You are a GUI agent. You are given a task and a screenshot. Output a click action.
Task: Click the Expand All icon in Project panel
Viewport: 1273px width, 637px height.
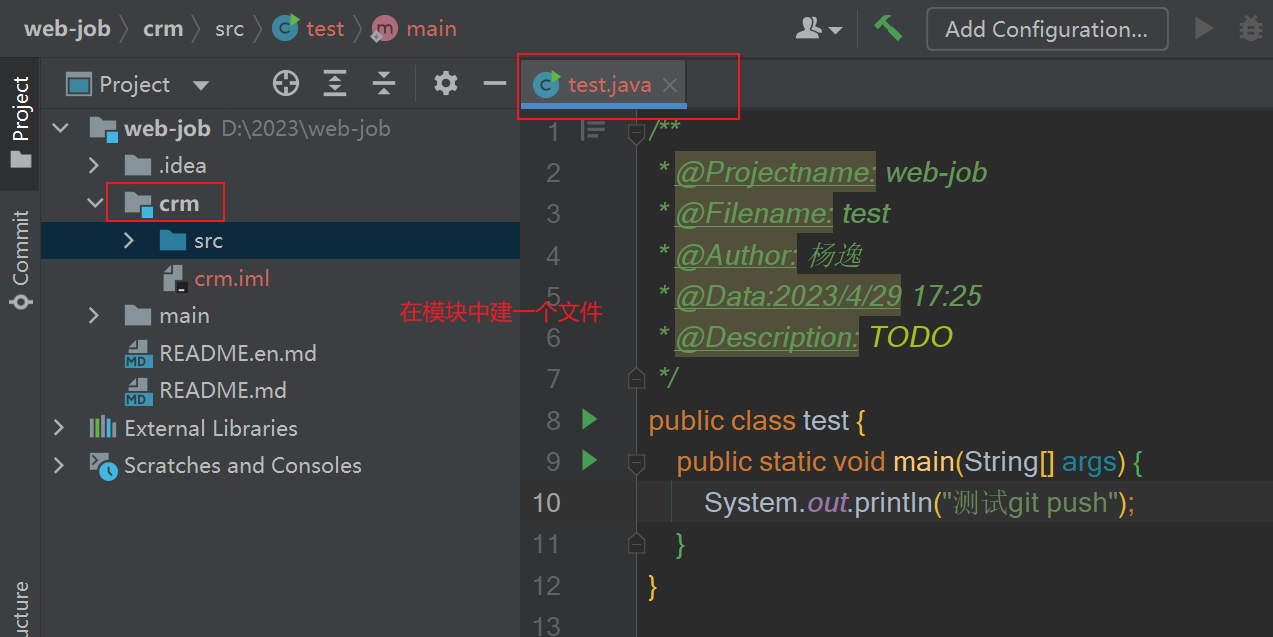(x=335, y=84)
